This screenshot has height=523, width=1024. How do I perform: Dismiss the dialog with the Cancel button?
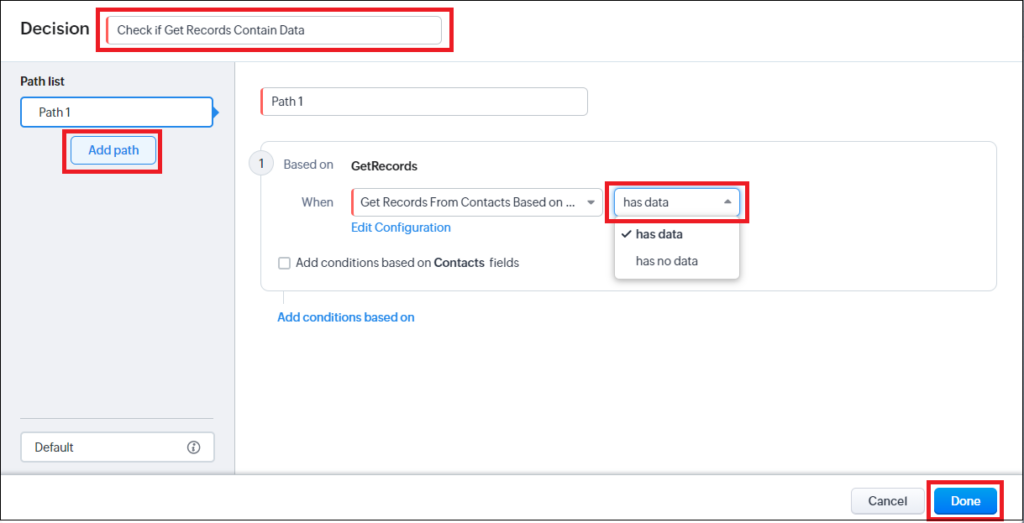[887, 501]
